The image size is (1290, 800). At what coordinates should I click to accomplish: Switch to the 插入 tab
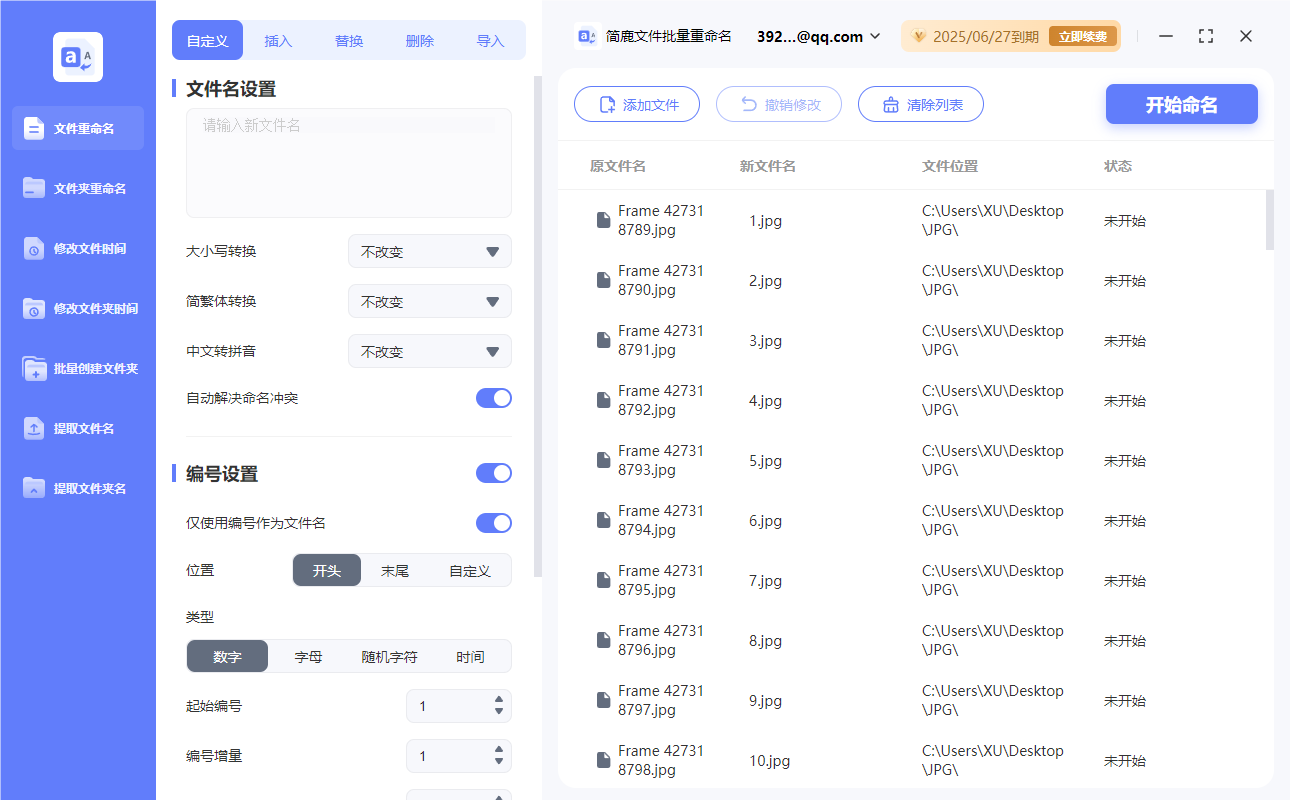[277, 39]
